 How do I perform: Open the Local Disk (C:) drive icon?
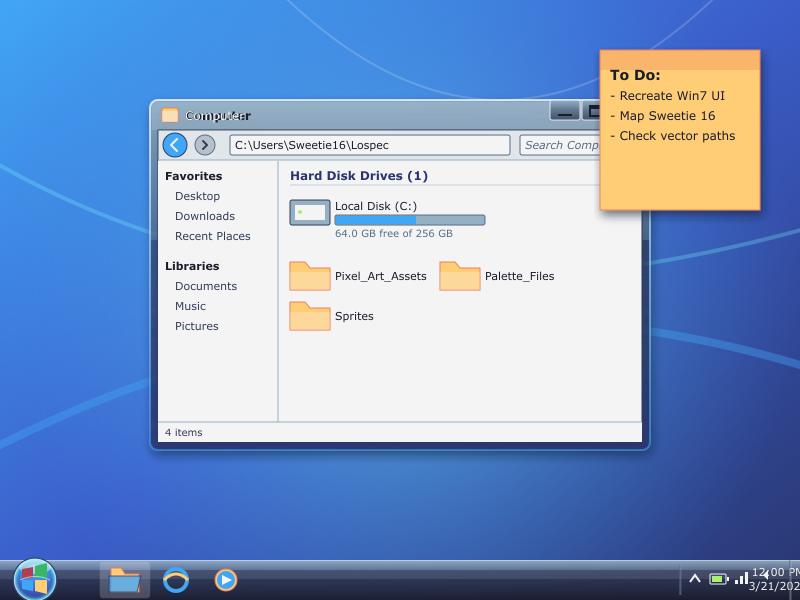pos(310,212)
